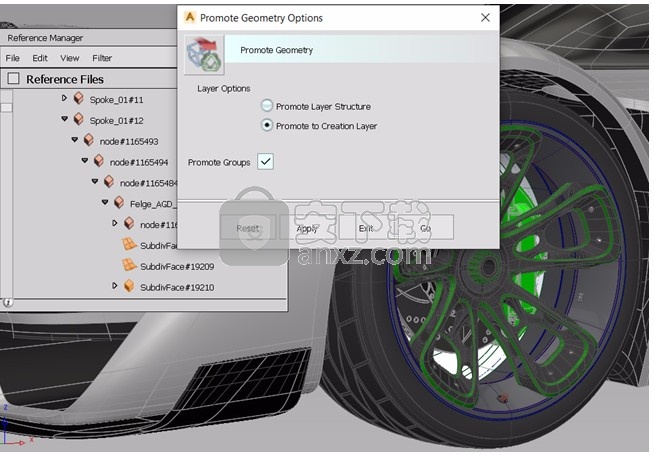
Task: Collapse the Felge_AGD branch
Action: [105, 202]
